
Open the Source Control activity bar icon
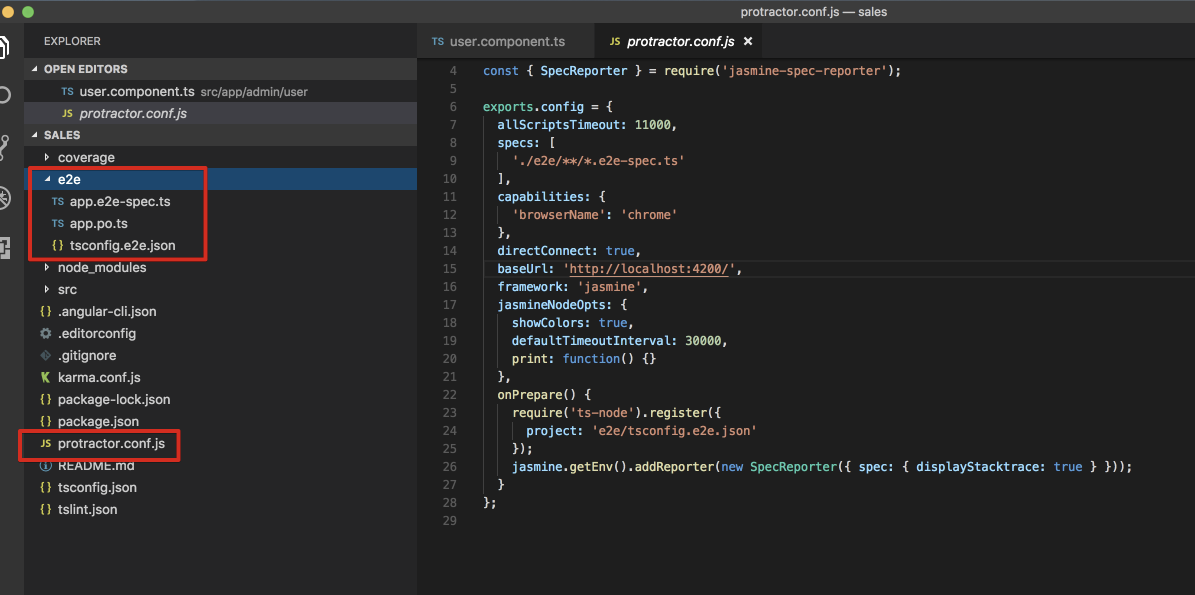pos(4,147)
